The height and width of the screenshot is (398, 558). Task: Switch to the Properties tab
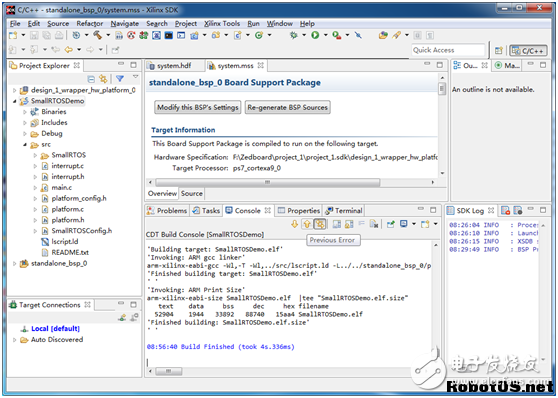299,211
